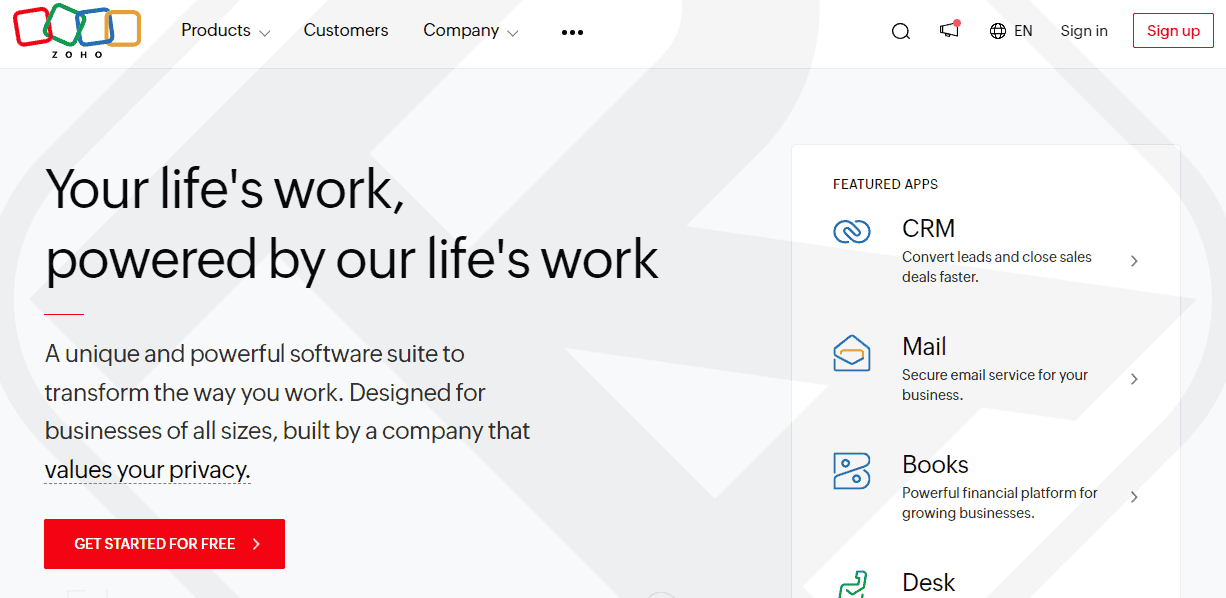Viewport: 1226px width, 598px height.
Task: Click the CRM row chevron arrow
Action: pos(1134,261)
